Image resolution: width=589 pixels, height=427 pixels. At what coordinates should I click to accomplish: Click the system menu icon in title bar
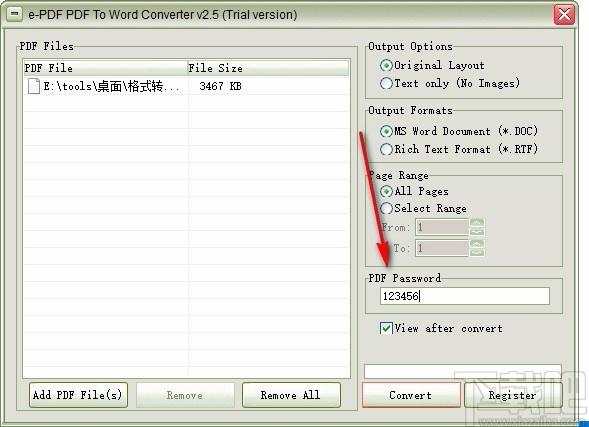14,14
